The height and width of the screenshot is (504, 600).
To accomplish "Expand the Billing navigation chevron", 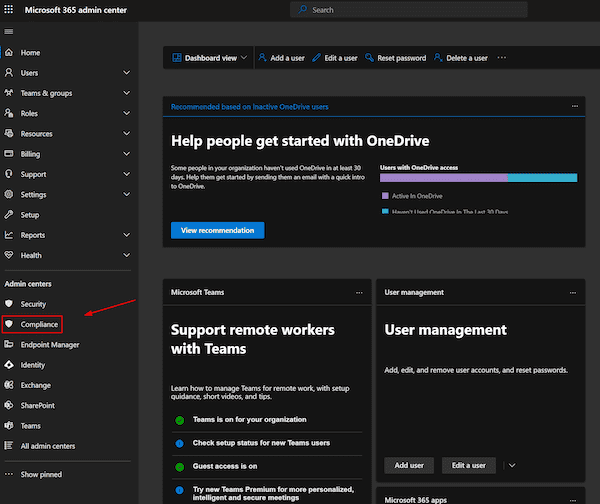I will coord(126,154).
